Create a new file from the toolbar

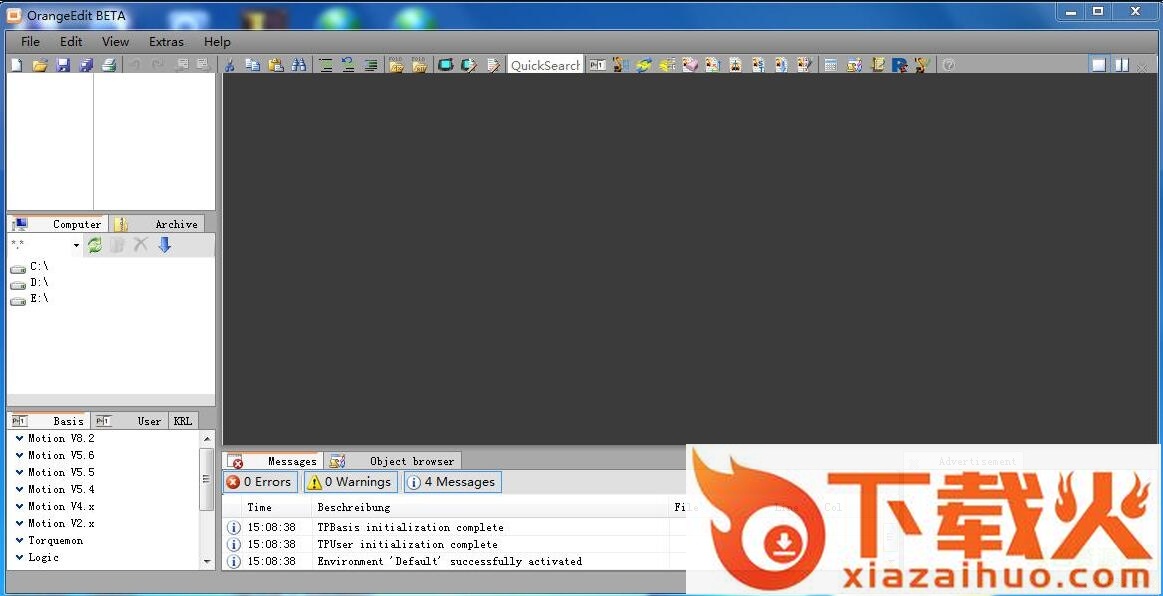(x=16, y=65)
